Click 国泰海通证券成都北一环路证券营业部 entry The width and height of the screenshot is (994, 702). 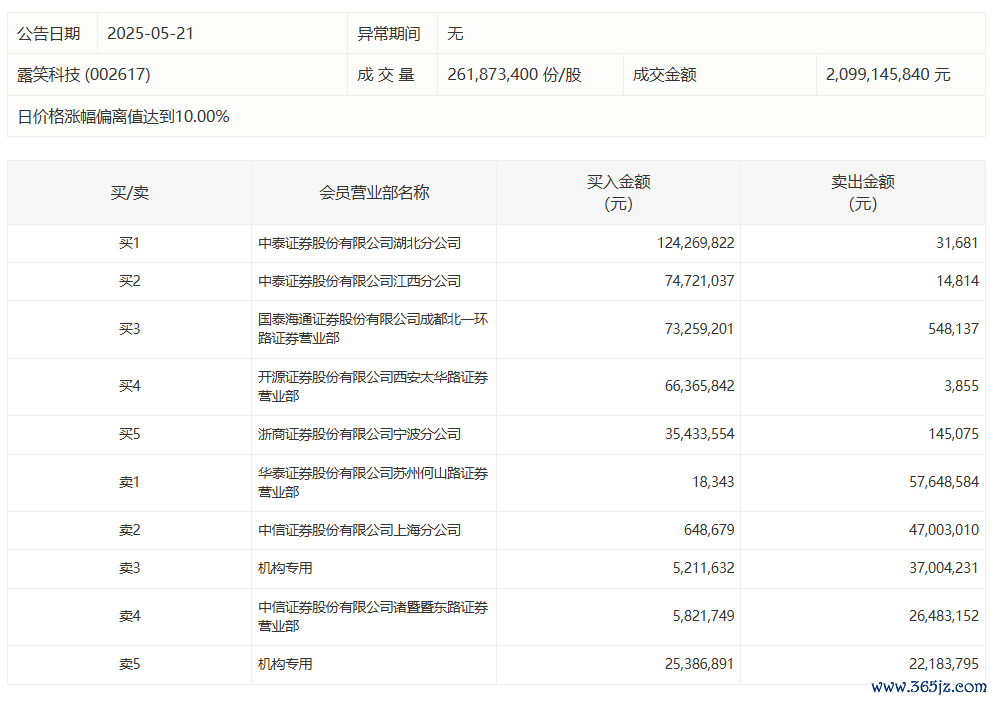(373, 328)
